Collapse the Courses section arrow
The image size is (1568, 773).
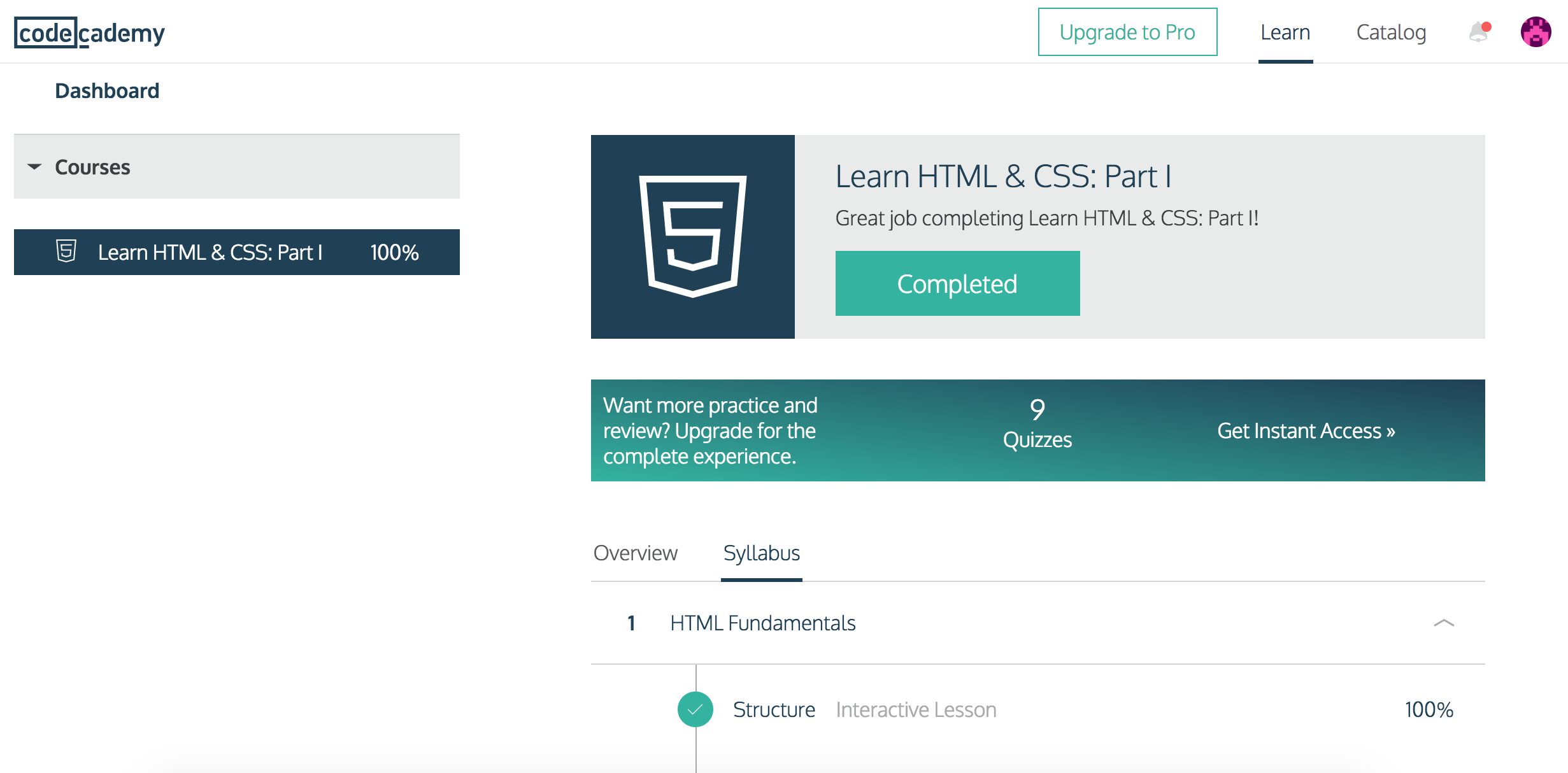coord(34,167)
